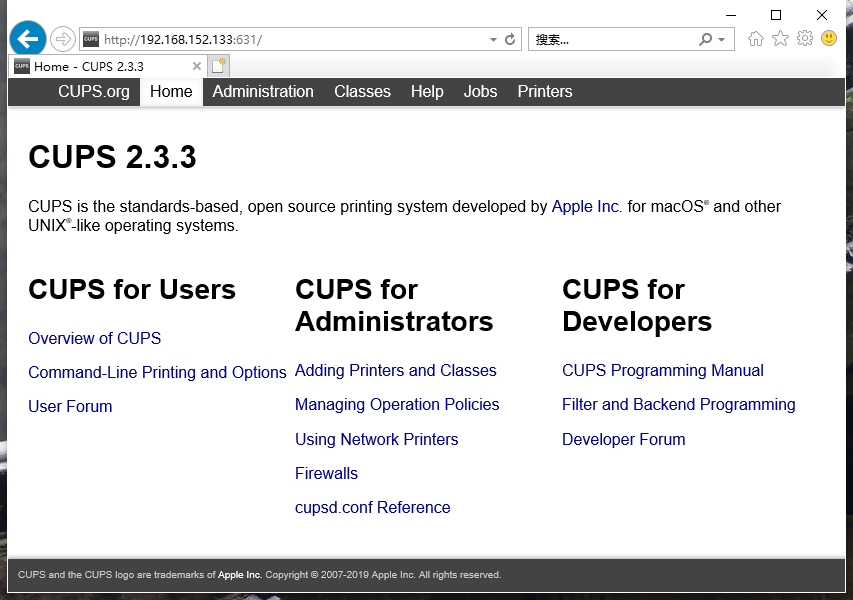Open favorites with the star icon
The width and height of the screenshot is (853, 600).
(780, 38)
